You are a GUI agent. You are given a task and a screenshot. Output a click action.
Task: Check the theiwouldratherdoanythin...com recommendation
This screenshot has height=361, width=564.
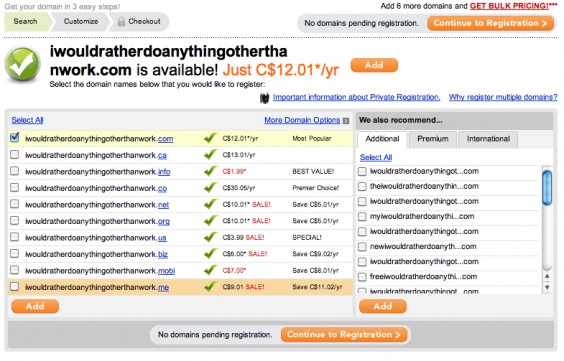362,187
